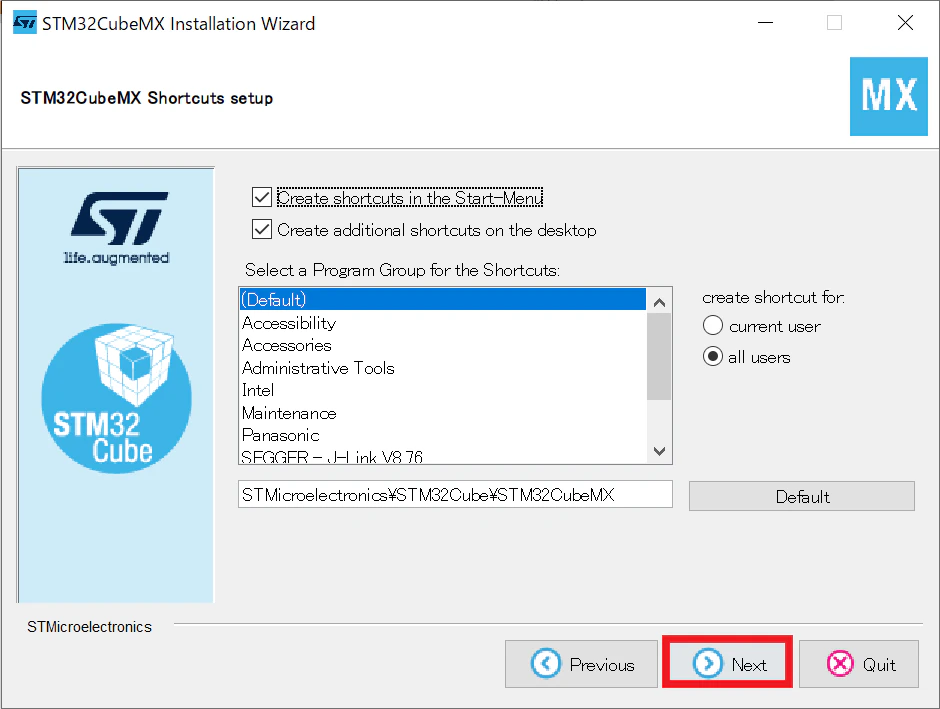Reset the shortcut path with the Default button

802,496
